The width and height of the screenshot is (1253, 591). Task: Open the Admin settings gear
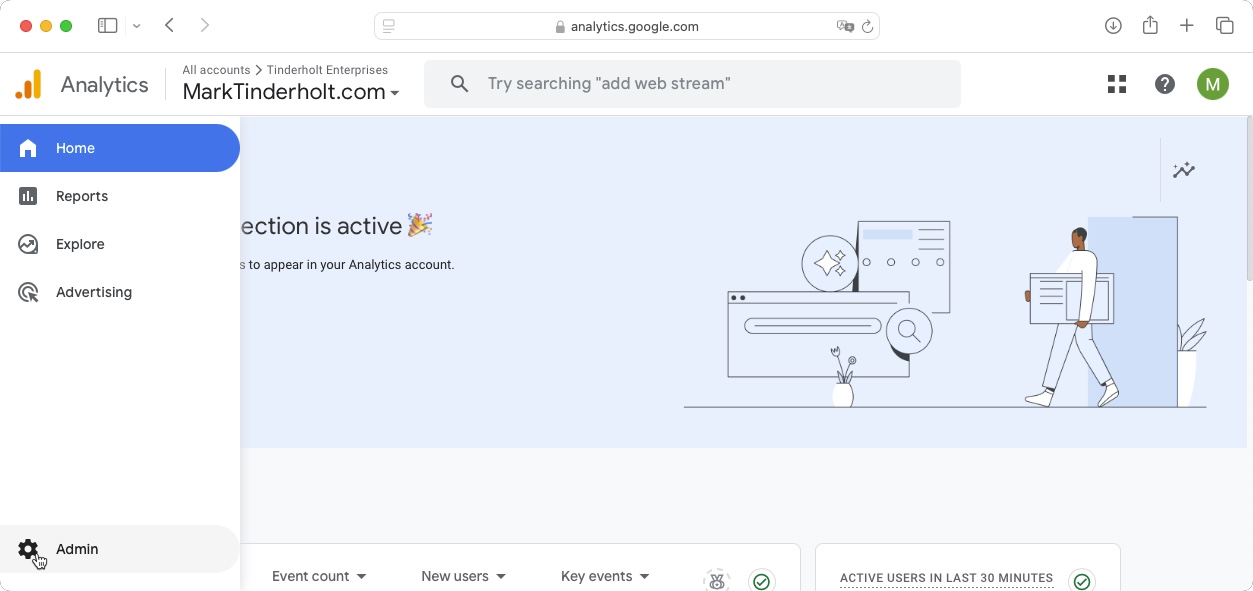point(28,549)
